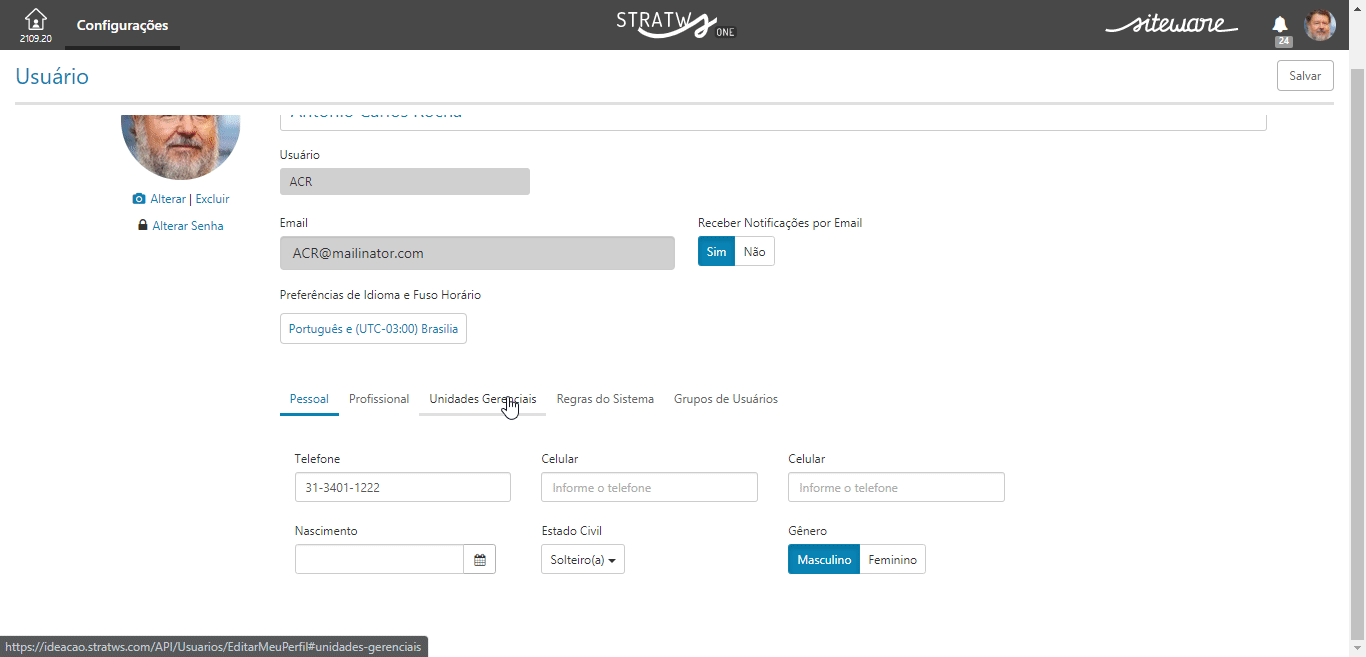Open the Estado Civil dropdown
Viewport: 1366px width, 657px height.
point(583,560)
